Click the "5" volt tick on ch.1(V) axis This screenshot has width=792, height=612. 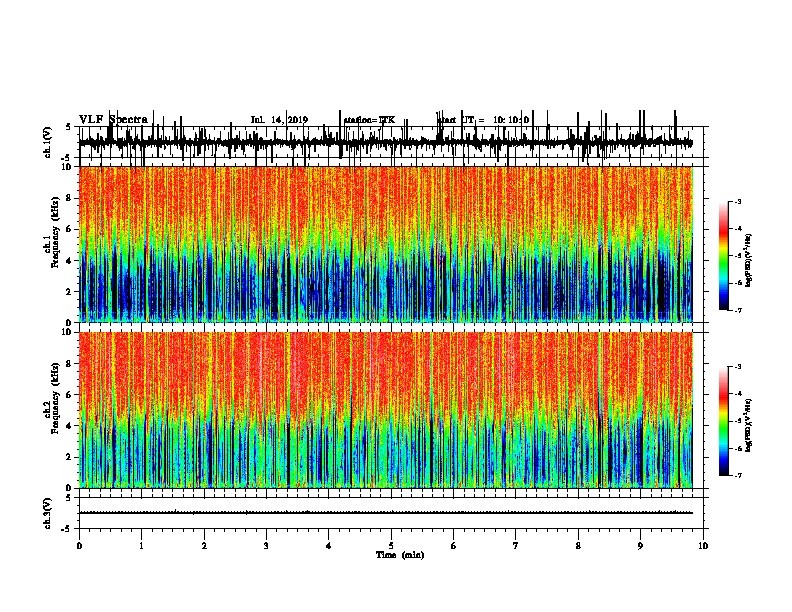(68, 127)
